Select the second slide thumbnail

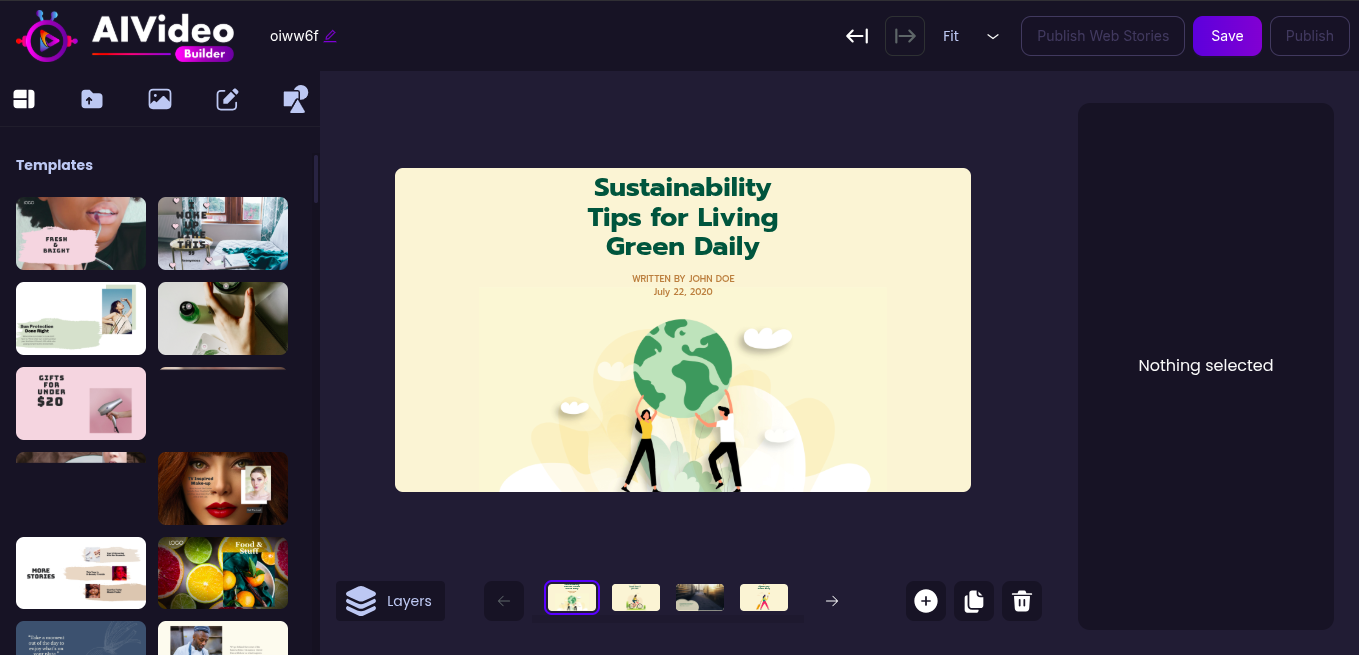[635, 597]
